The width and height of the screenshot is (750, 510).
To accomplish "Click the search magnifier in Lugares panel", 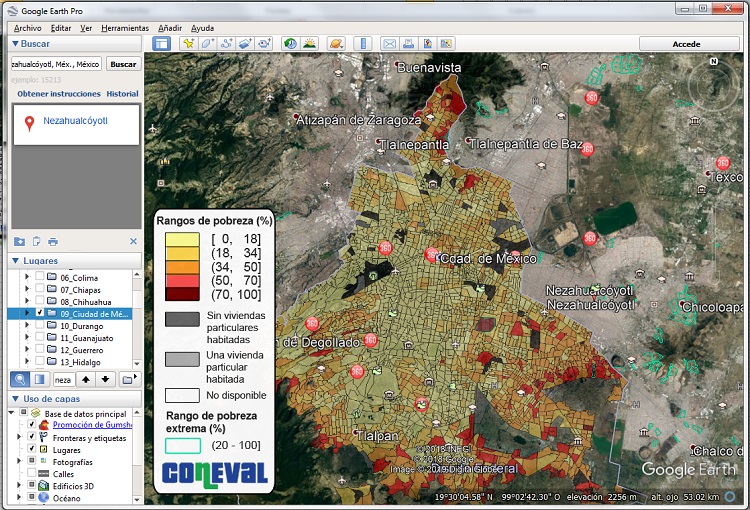I will click(x=20, y=379).
